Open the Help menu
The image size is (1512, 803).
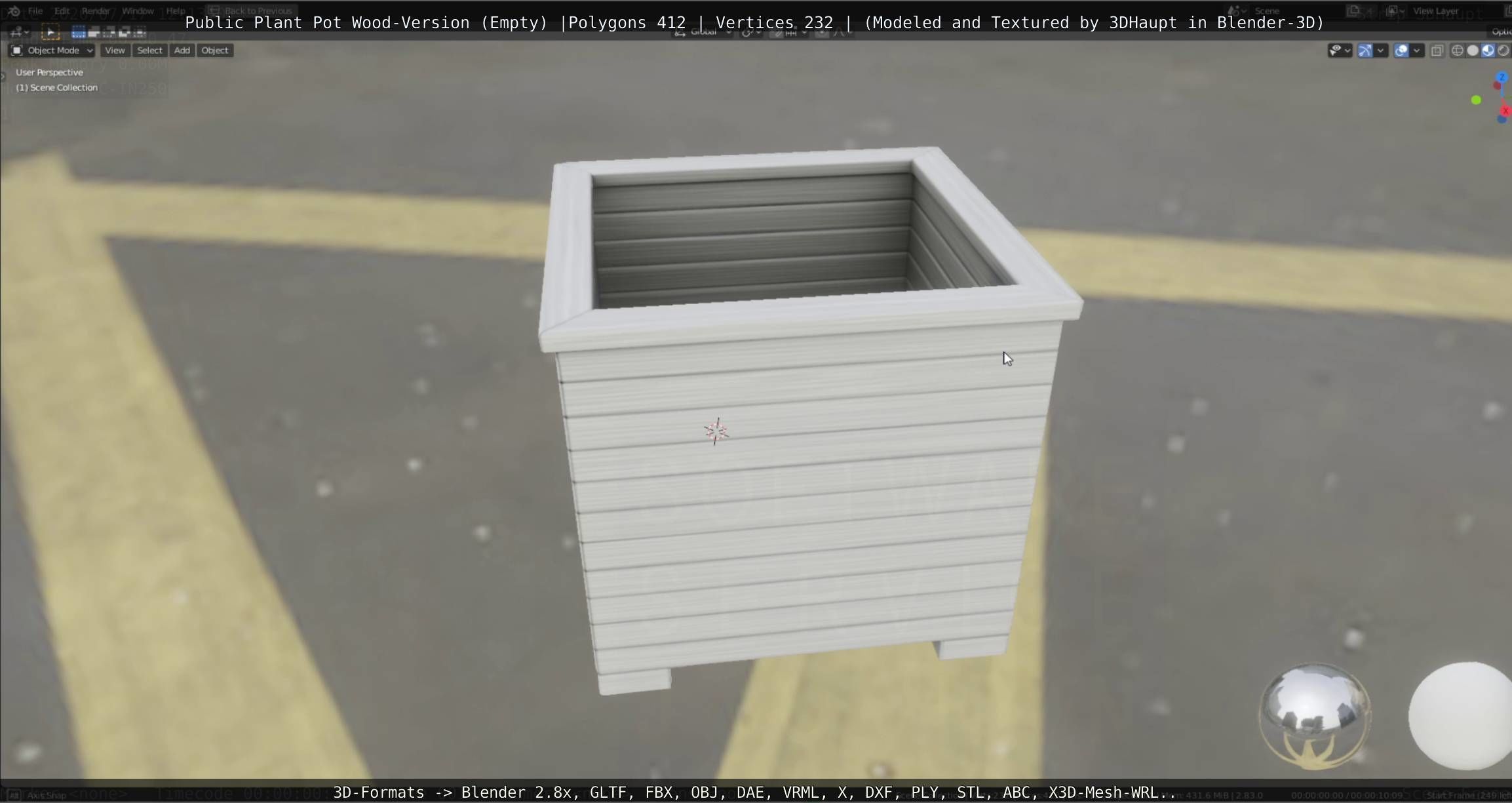tap(176, 11)
